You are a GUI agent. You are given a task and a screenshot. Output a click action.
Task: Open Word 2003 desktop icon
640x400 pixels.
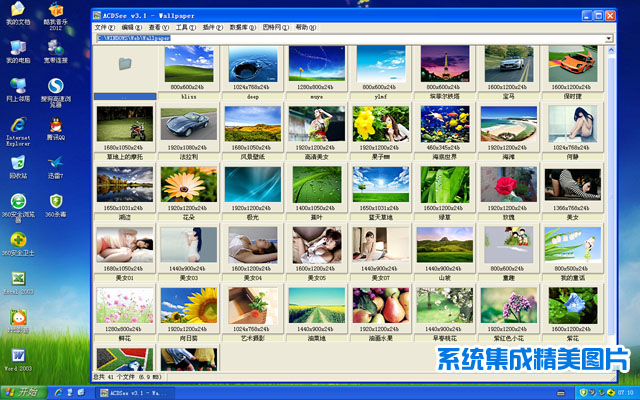tap(18, 359)
